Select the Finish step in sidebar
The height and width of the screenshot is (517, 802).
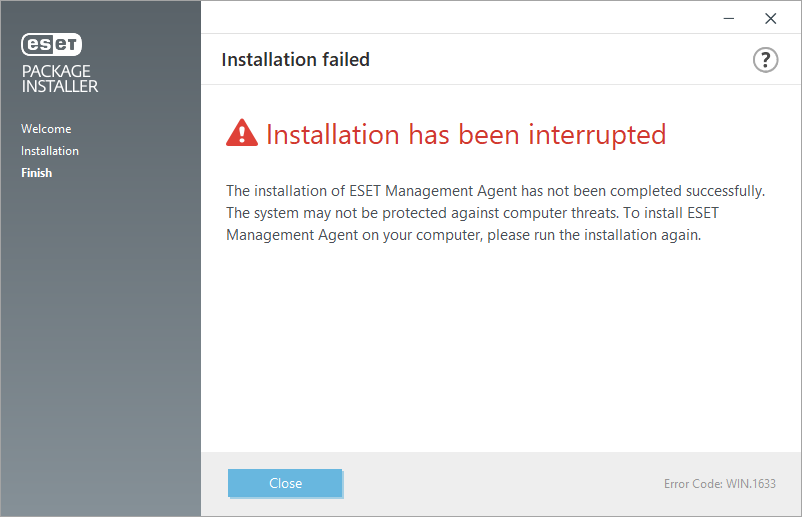click(x=36, y=173)
